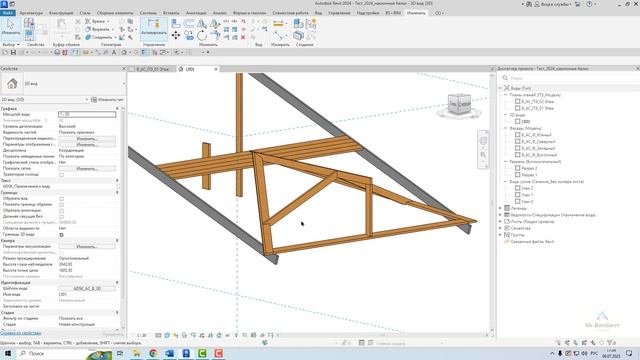
Task: Open Word from the taskbar
Action: coord(169,353)
